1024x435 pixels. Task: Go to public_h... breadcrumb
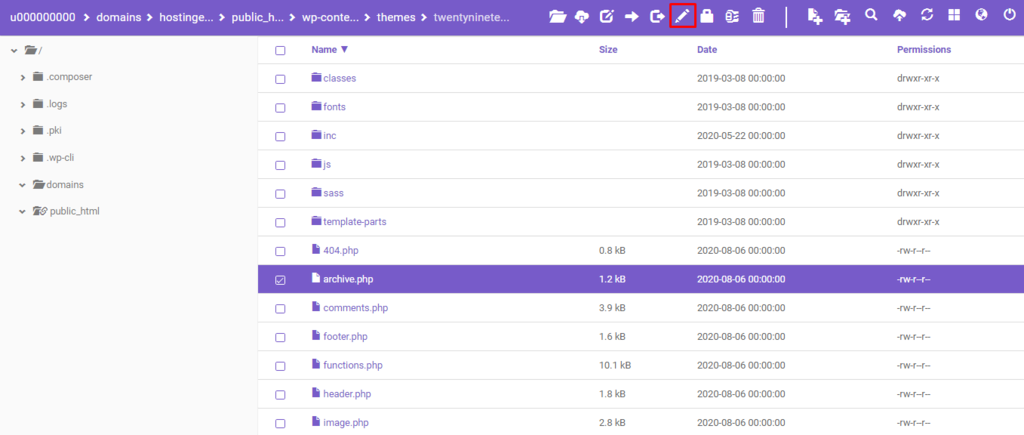click(x=257, y=17)
